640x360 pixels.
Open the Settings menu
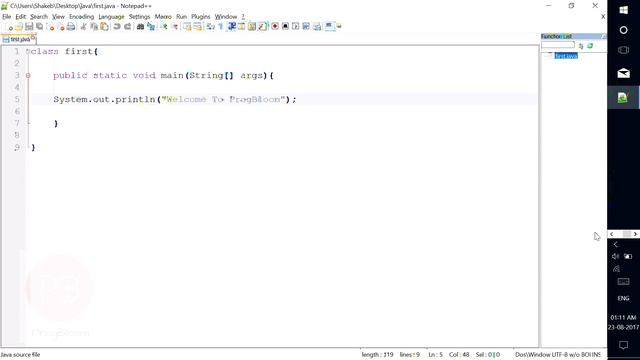140,17
